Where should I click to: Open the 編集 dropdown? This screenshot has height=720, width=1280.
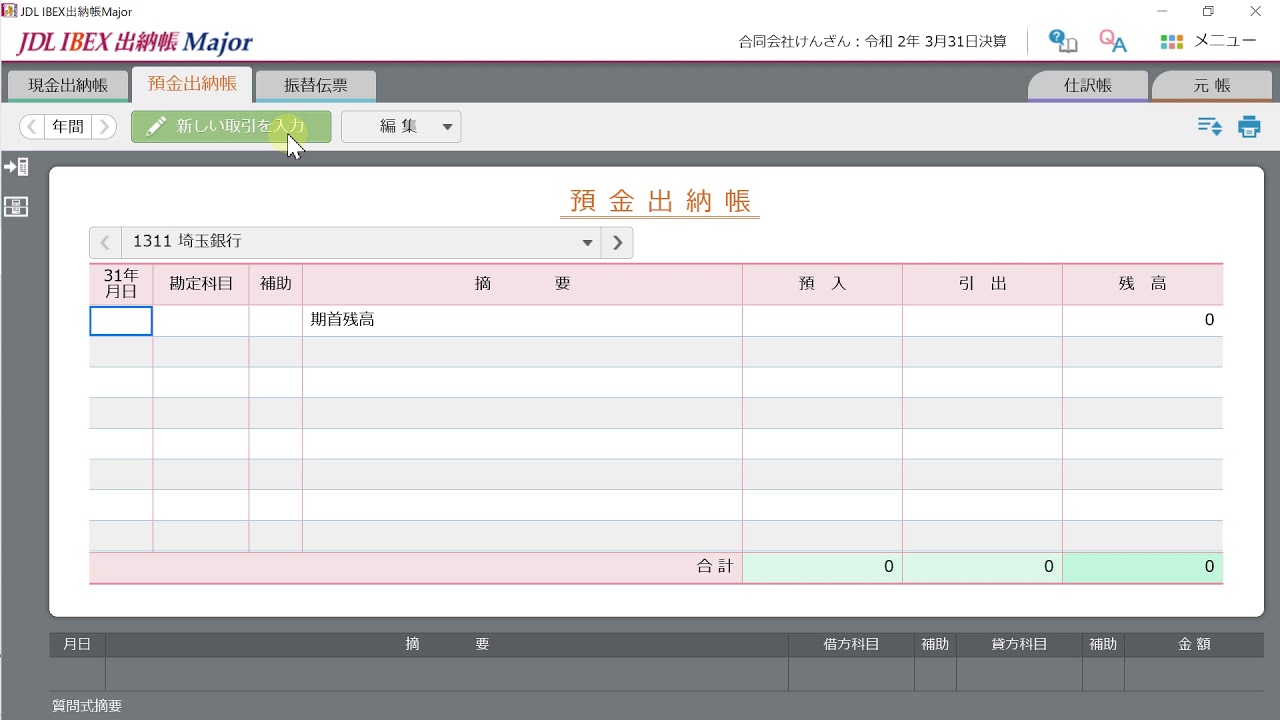(401, 127)
